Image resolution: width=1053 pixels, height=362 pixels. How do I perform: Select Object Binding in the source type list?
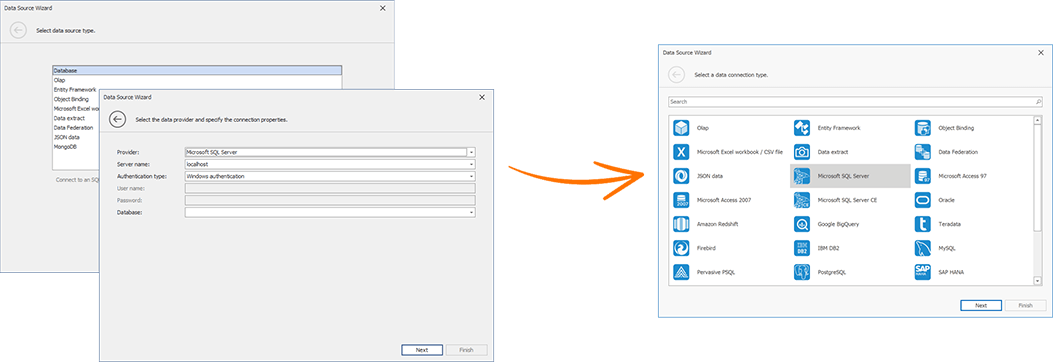[71, 99]
